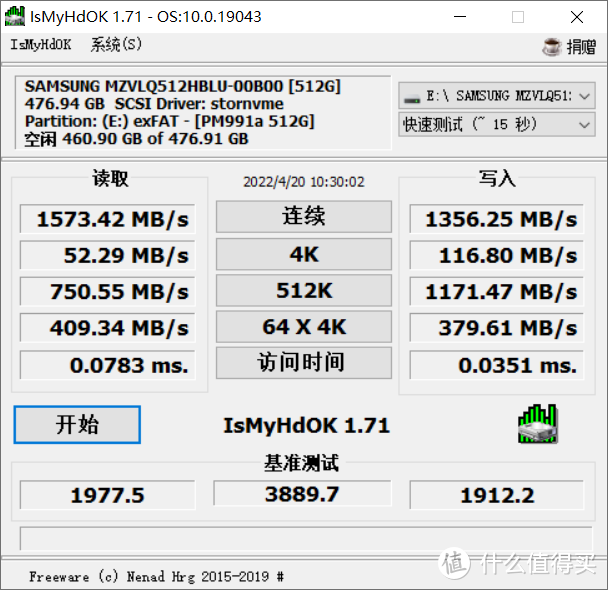Click the 1912.2 write benchmark score
This screenshot has width=608, height=590.
click(x=497, y=495)
